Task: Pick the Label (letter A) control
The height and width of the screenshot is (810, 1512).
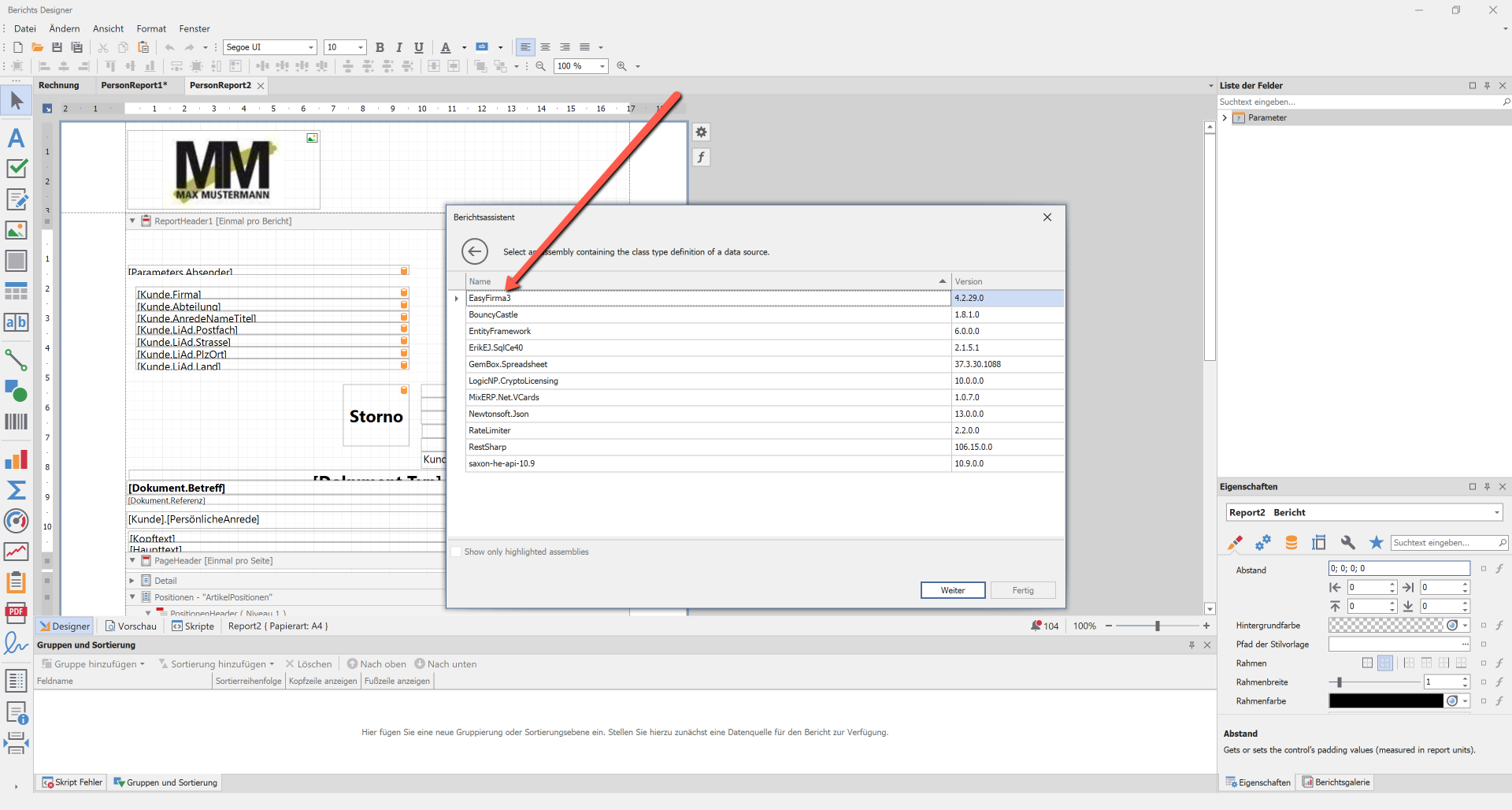Action: click(16, 138)
